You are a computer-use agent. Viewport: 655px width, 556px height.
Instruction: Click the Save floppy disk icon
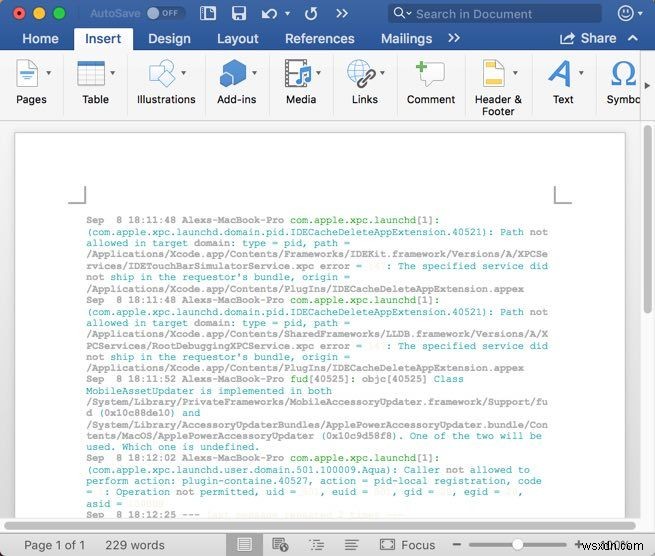tap(239, 13)
